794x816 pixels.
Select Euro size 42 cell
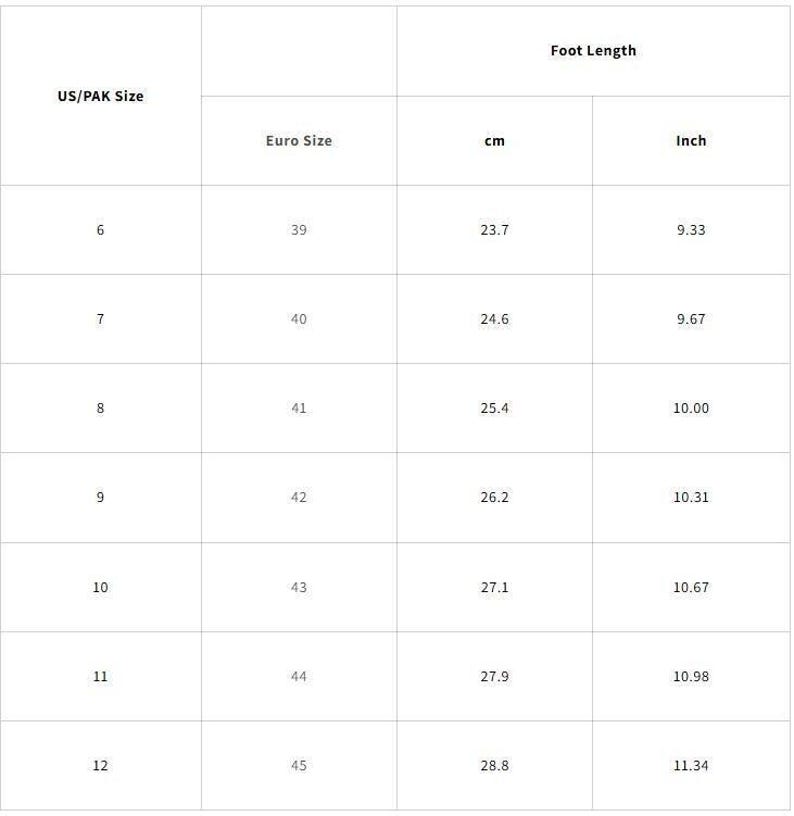[299, 498]
